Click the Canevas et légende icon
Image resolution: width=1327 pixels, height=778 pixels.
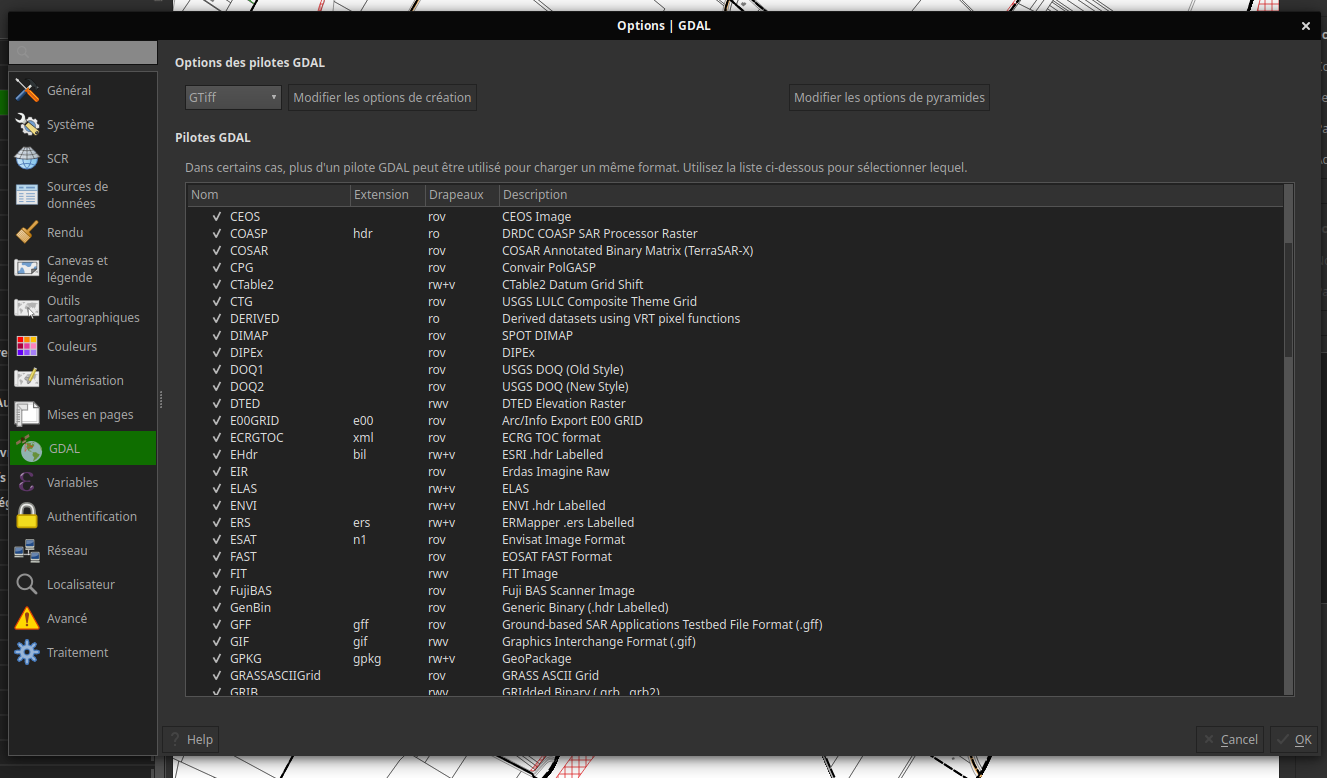(28, 269)
